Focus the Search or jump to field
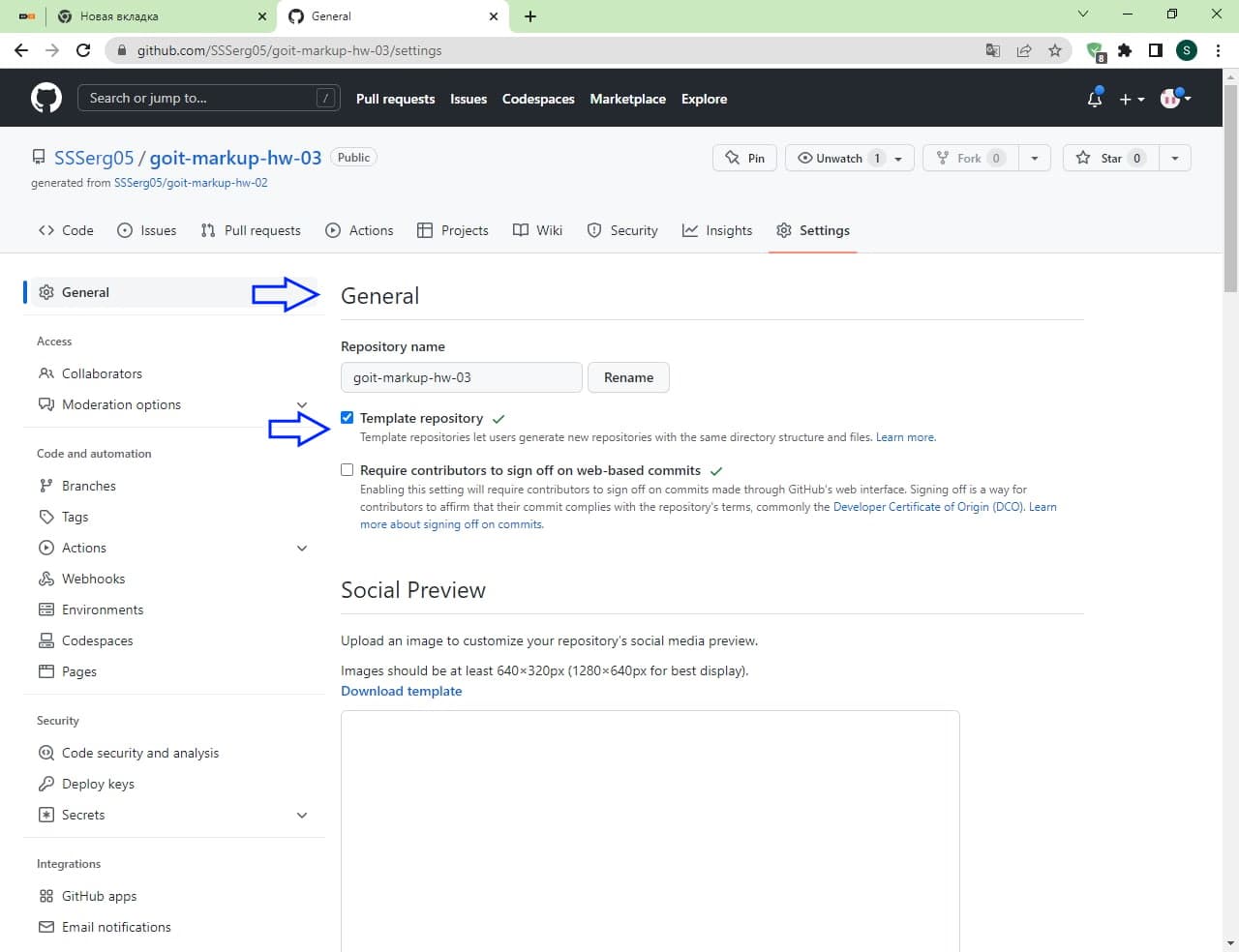Image resolution: width=1239 pixels, height=952 pixels. coord(208,98)
